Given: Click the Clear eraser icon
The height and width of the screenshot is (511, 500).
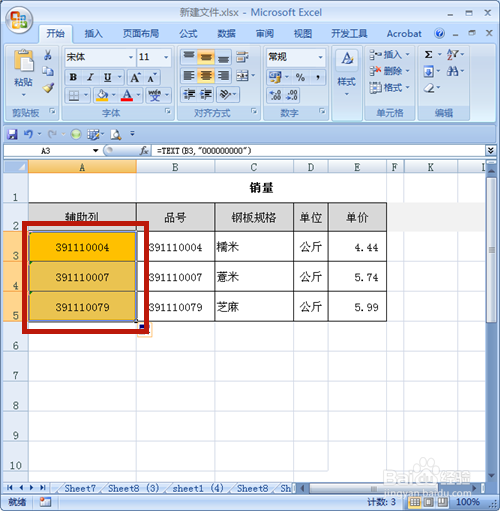Looking at the screenshot, I should (429, 88).
